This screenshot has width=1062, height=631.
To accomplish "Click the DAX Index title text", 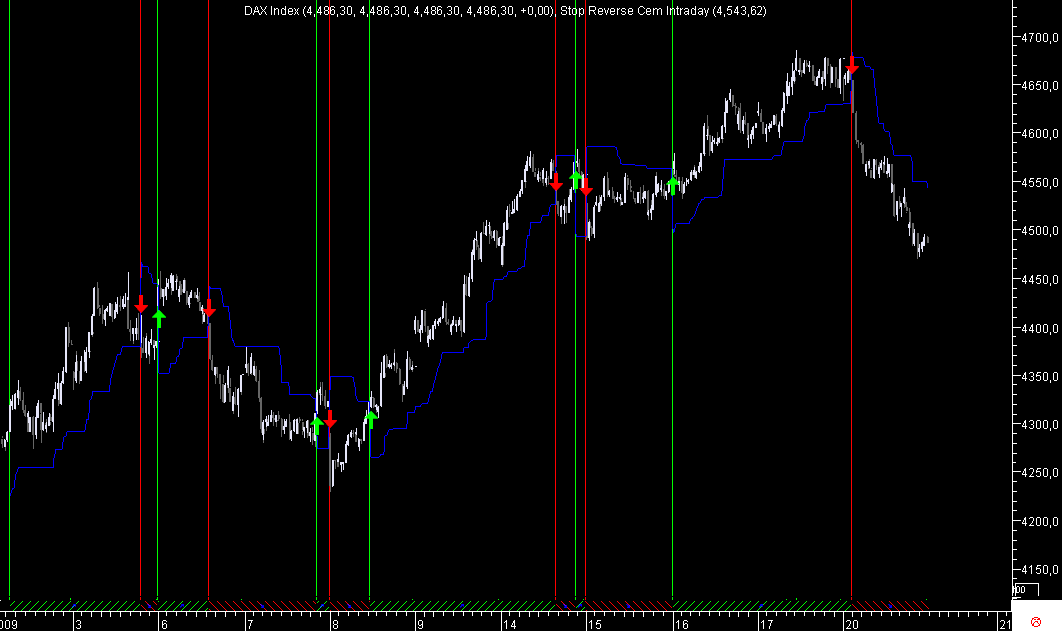I will pyautogui.click(x=400, y=11).
